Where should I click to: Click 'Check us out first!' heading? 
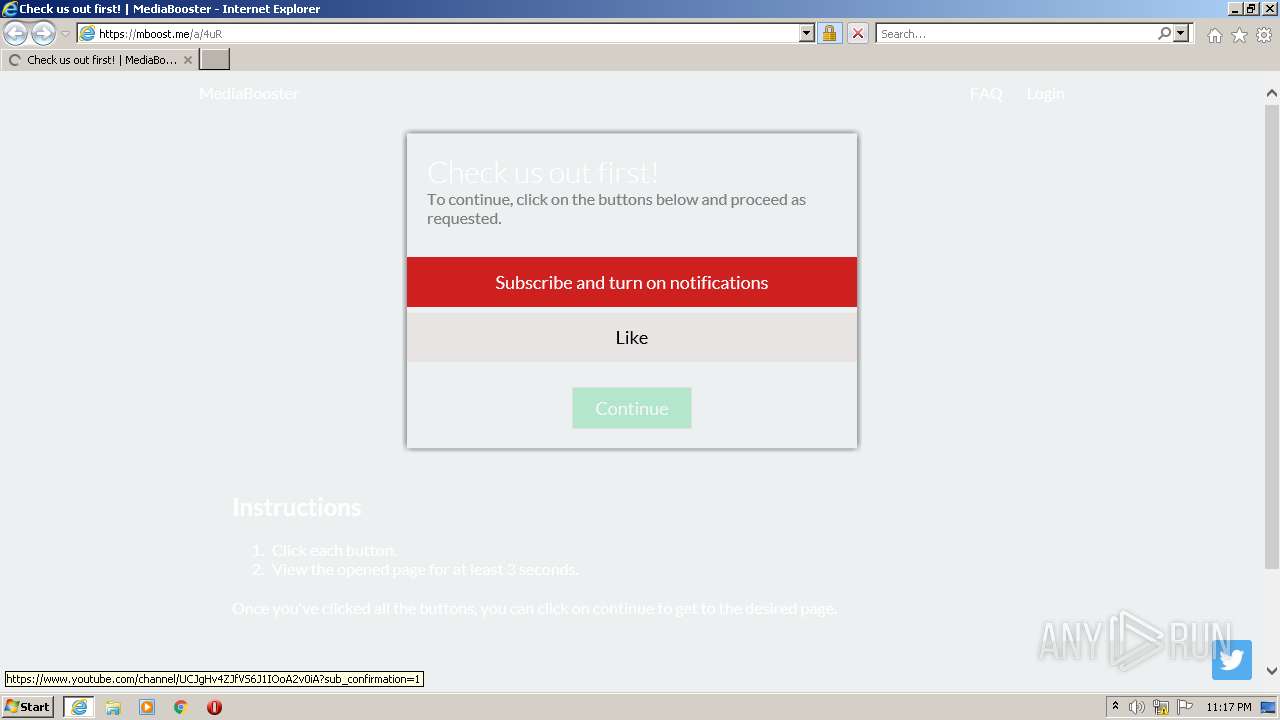(x=543, y=172)
